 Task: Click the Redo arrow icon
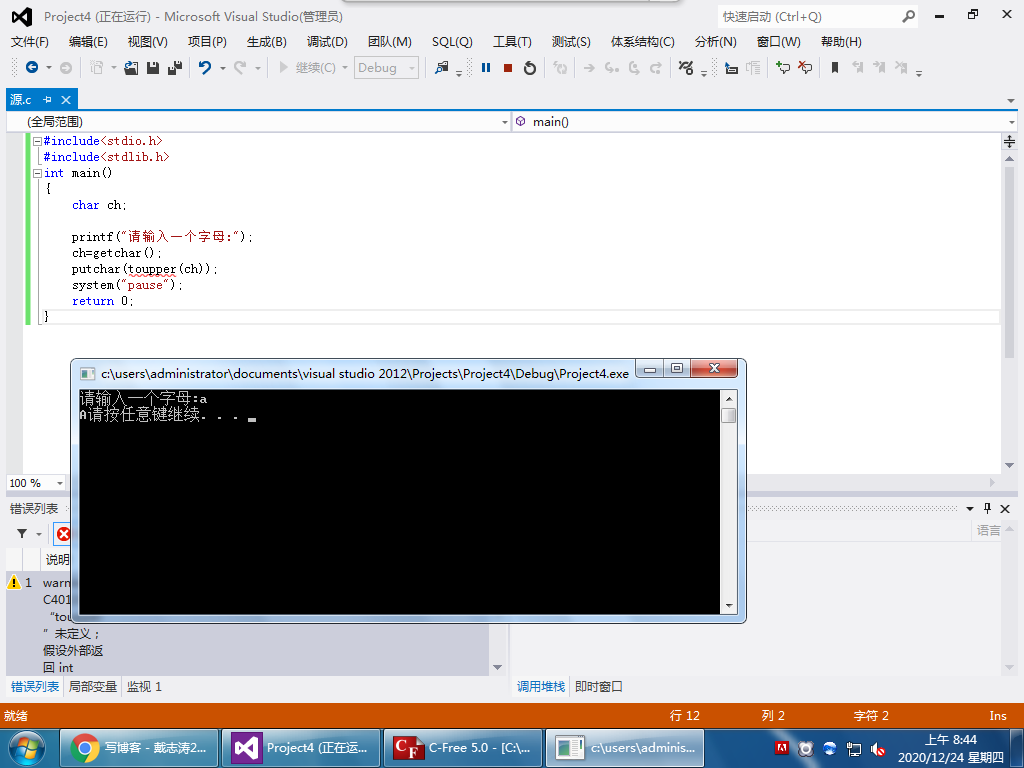coord(240,67)
